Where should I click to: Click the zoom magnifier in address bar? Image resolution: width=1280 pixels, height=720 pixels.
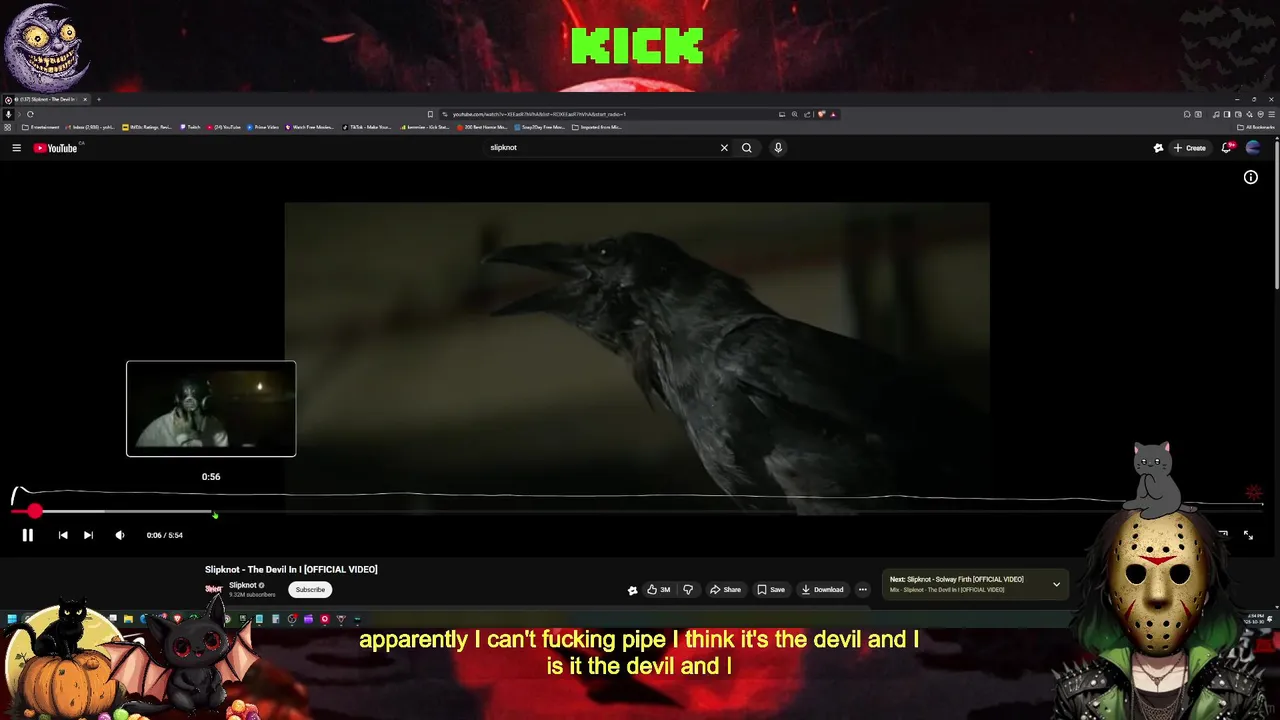click(795, 114)
